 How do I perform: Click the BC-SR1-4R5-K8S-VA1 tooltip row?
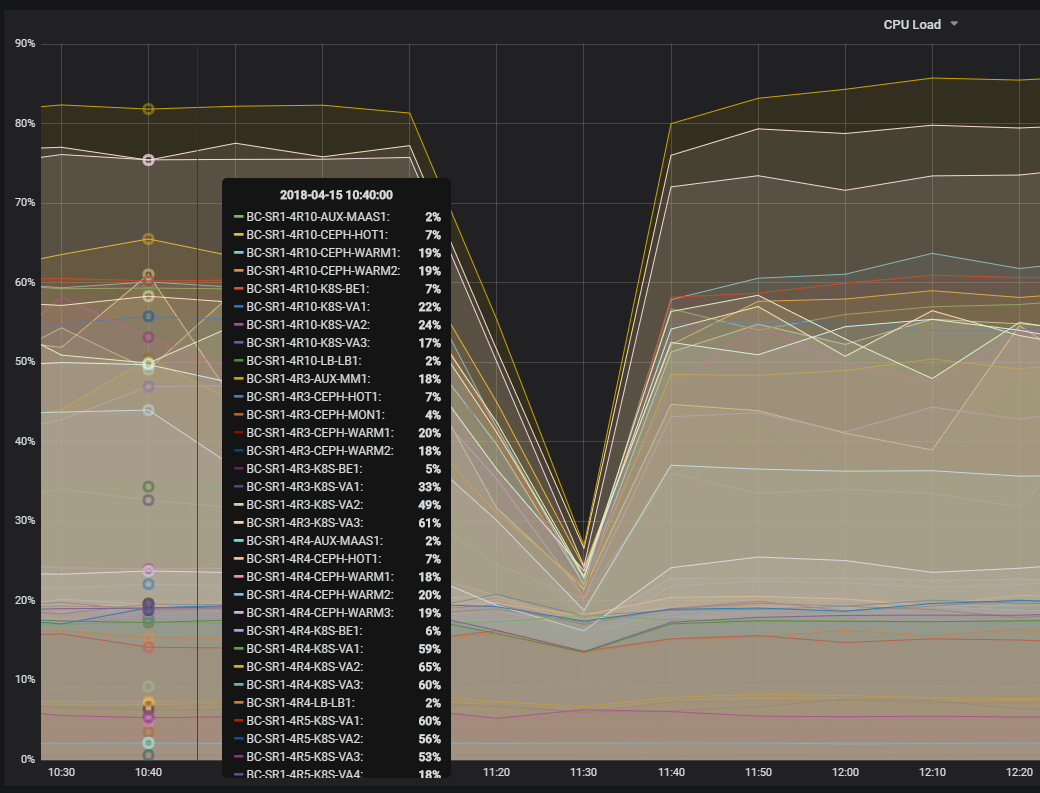click(337, 721)
